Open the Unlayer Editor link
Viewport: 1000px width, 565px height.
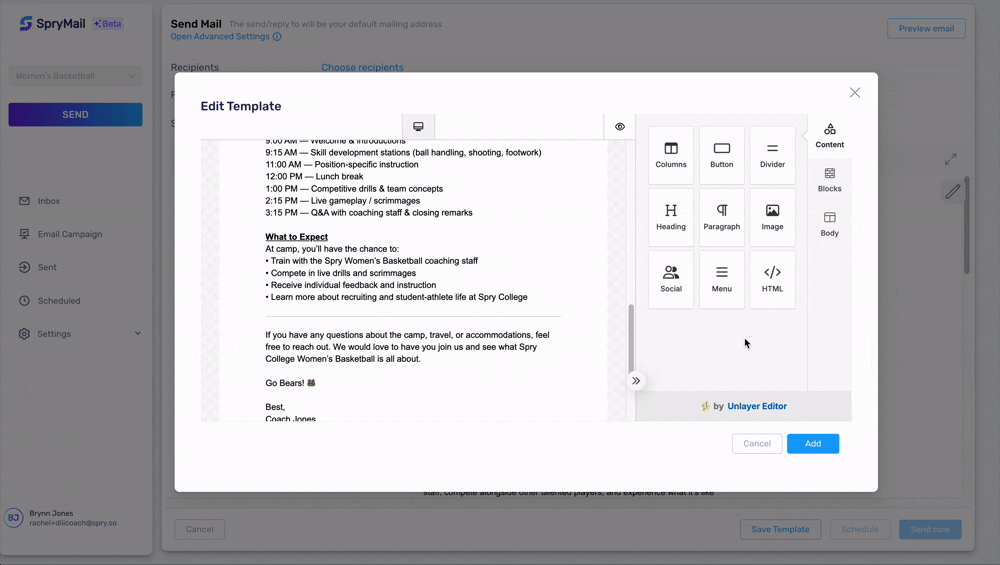coord(757,406)
